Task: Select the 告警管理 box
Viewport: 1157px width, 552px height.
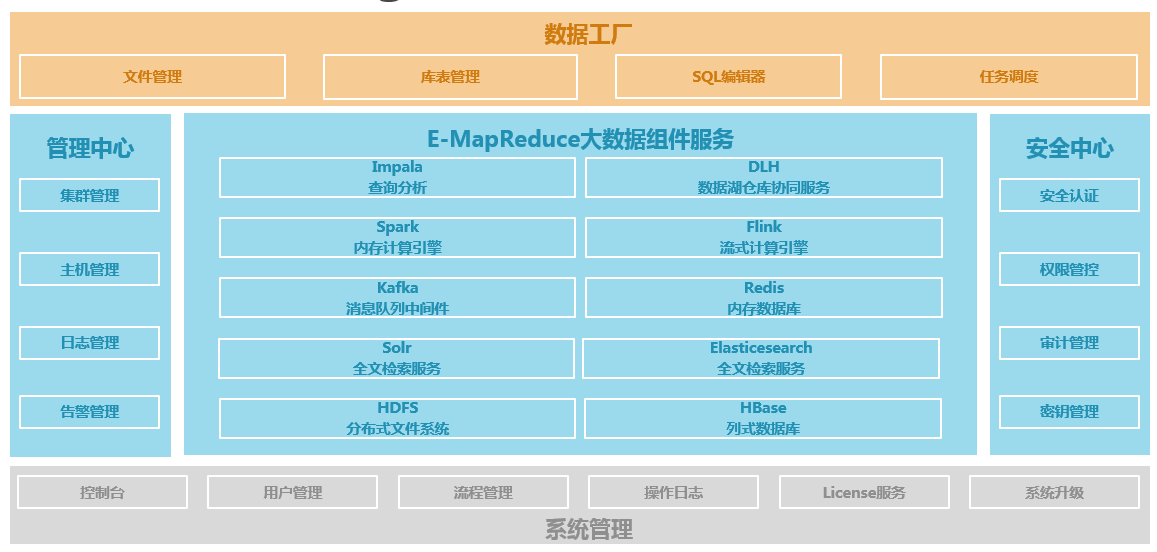Action: coord(89,412)
